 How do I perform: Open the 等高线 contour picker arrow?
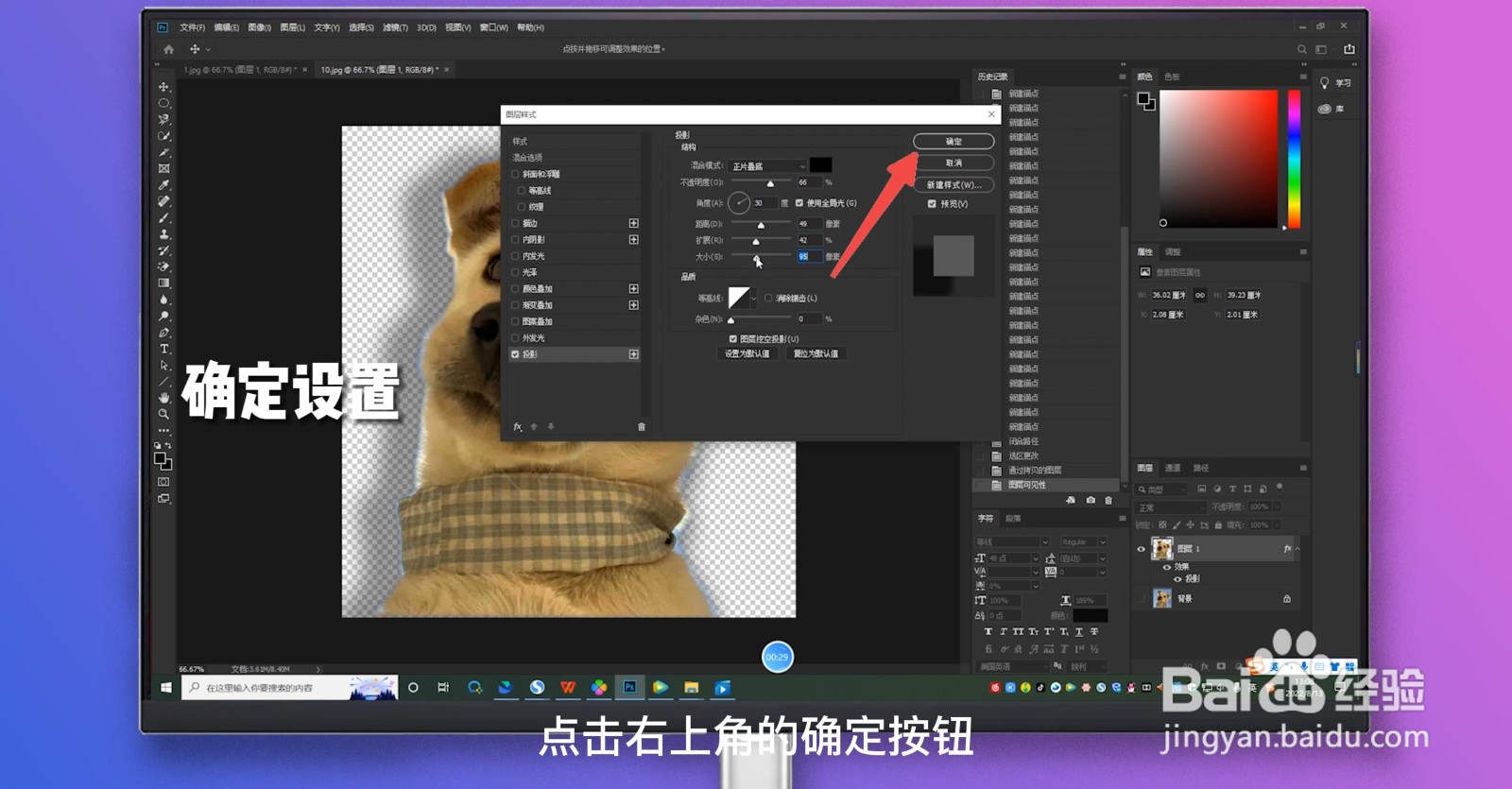tap(753, 299)
